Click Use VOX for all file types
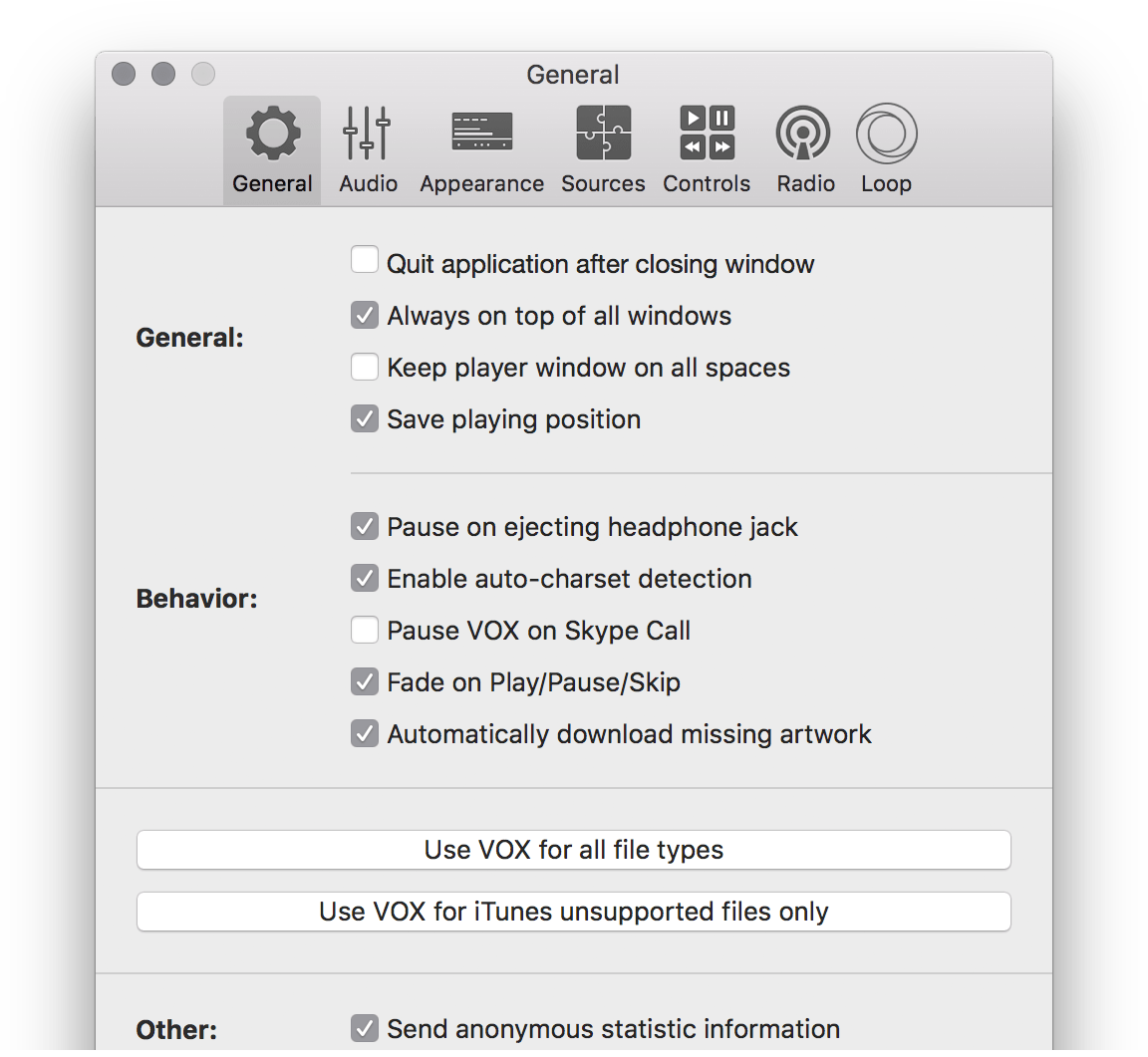The width and height of the screenshot is (1148, 1057). tap(574, 850)
